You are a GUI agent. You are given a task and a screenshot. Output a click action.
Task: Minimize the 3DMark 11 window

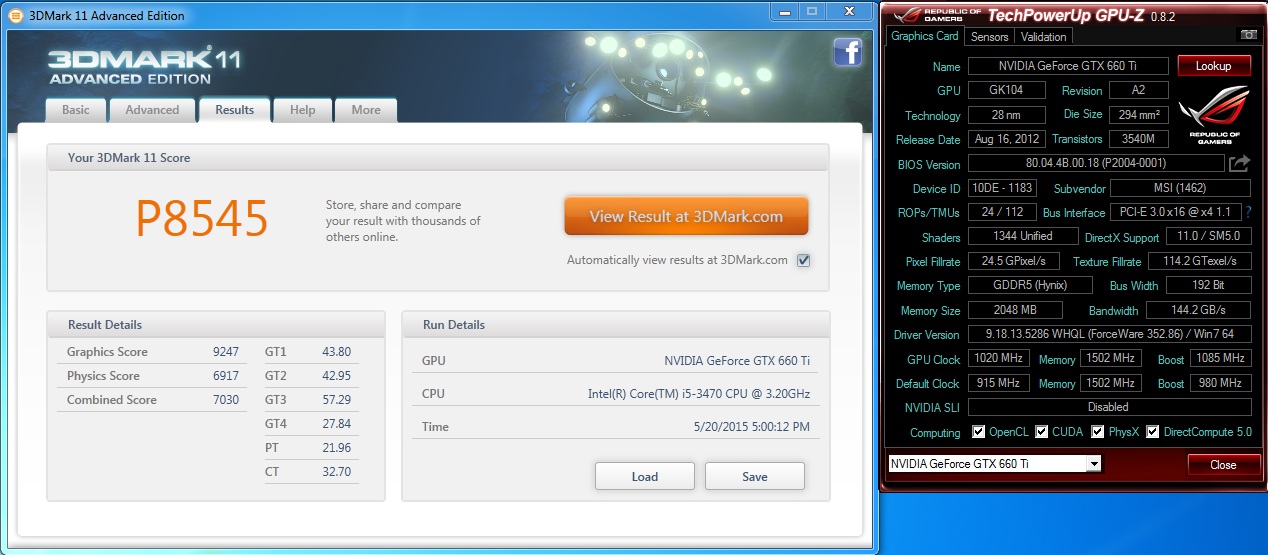click(x=783, y=12)
